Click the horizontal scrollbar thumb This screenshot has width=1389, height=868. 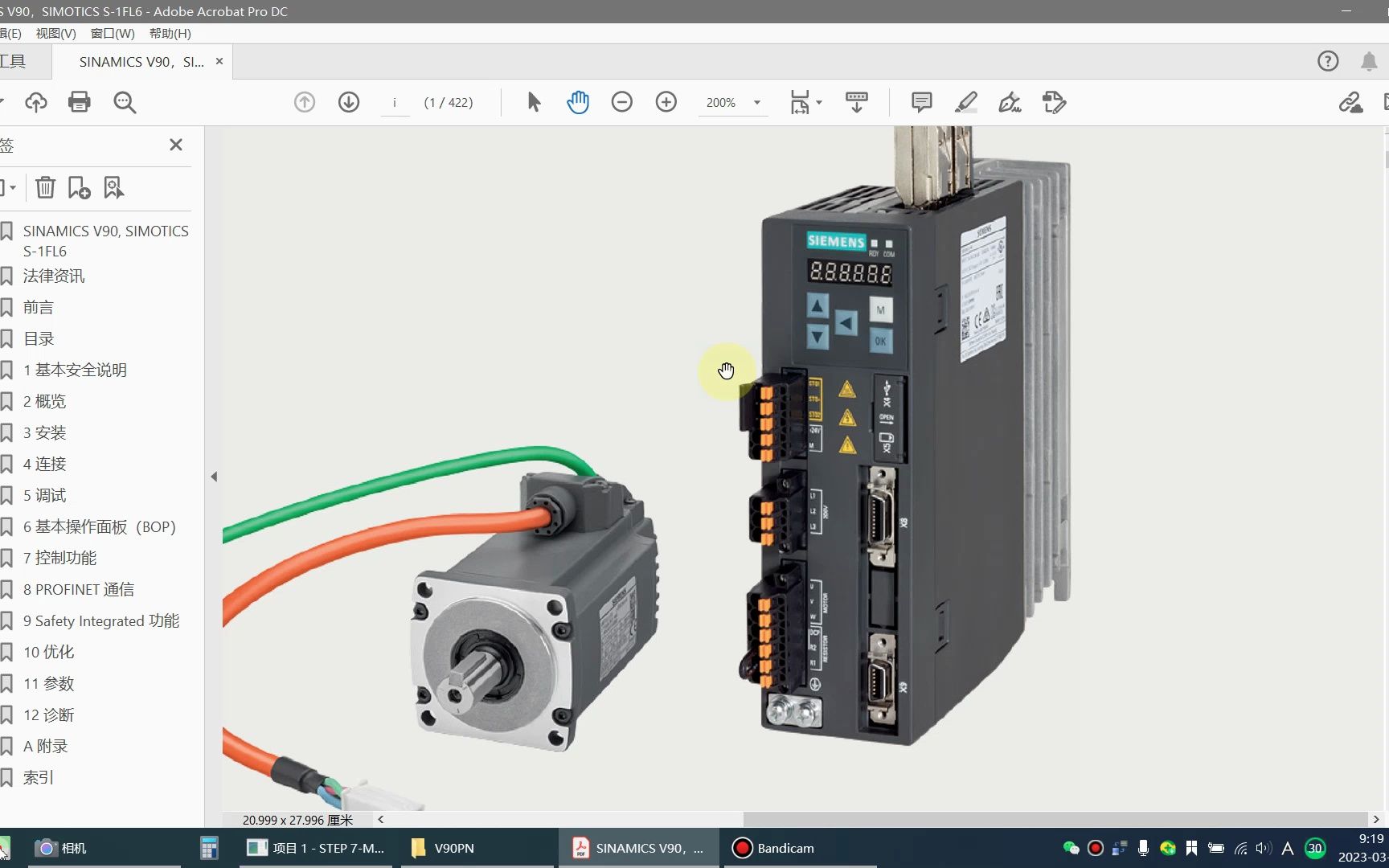pyautogui.click(x=1055, y=820)
